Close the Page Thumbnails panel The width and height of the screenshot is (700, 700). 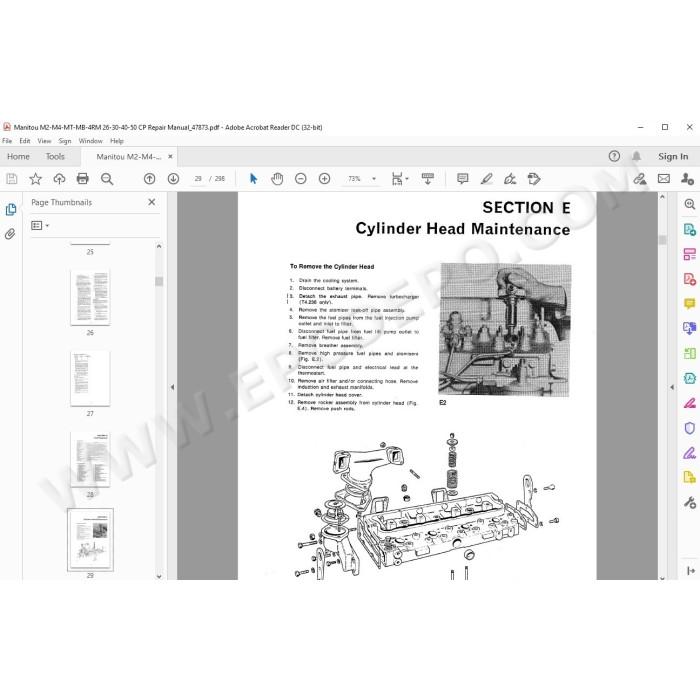point(152,202)
